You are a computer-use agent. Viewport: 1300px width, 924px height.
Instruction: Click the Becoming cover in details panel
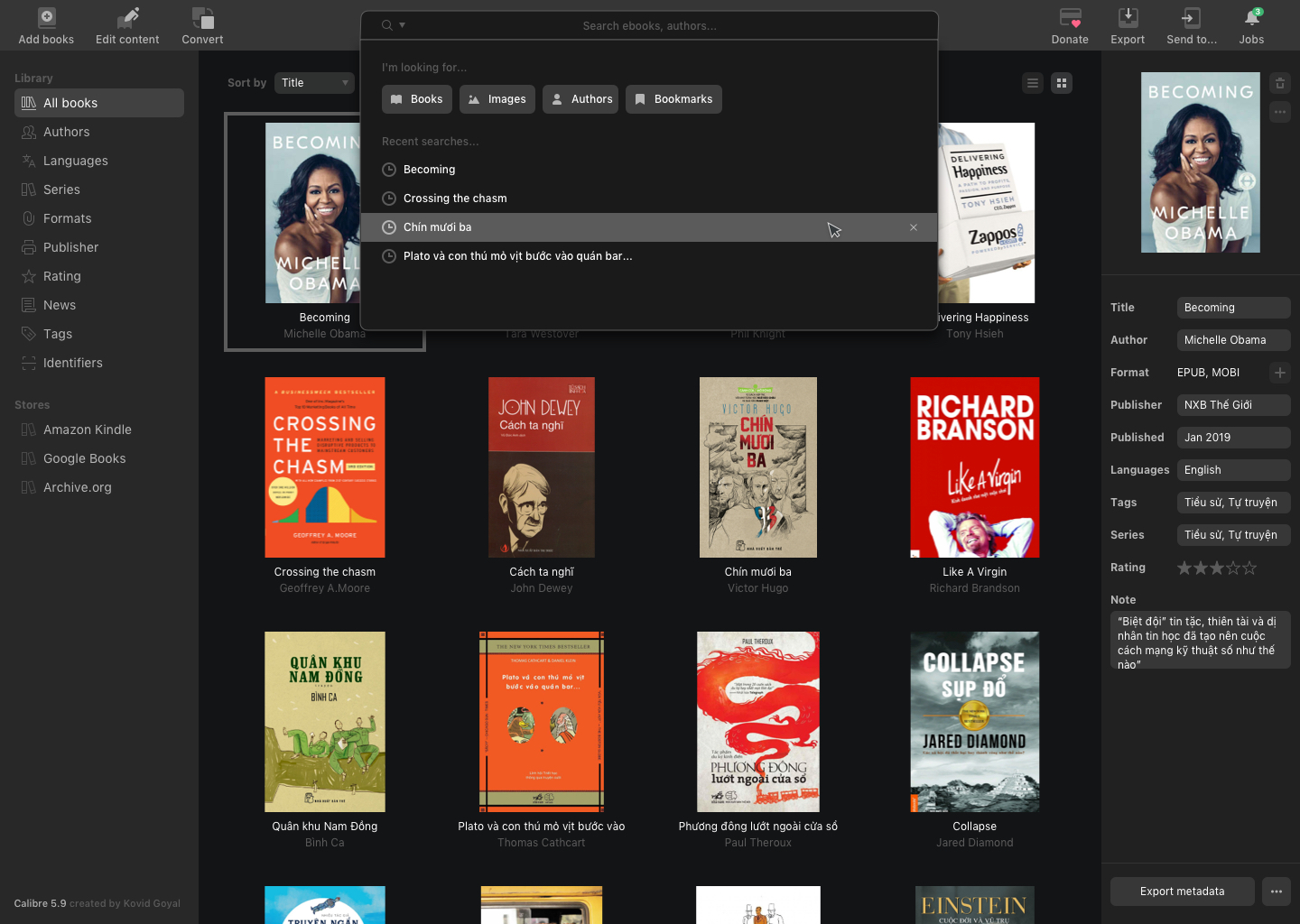tap(1201, 162)
